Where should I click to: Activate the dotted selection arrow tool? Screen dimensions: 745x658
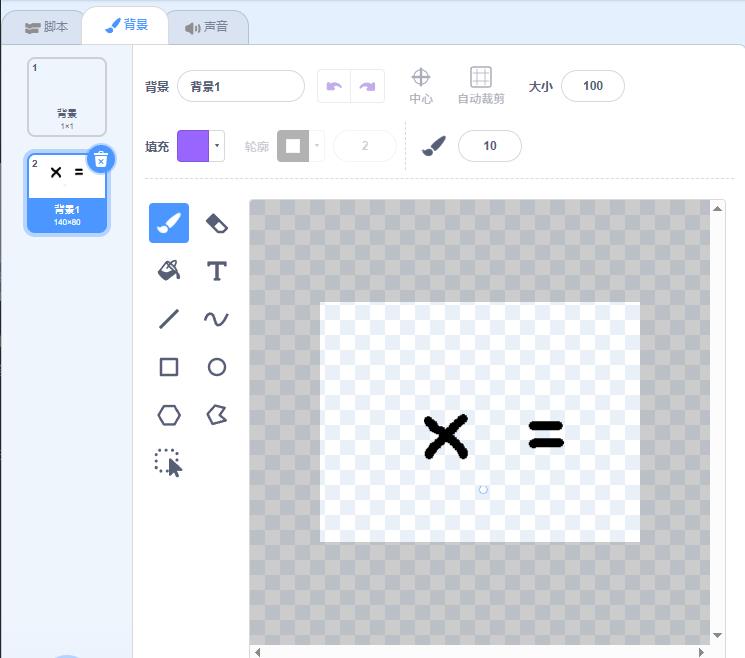[169, 463]
